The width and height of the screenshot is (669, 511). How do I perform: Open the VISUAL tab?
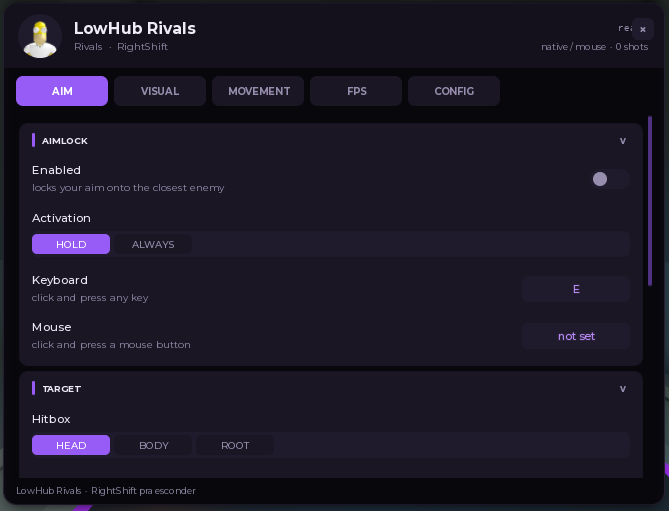point(160,91)
